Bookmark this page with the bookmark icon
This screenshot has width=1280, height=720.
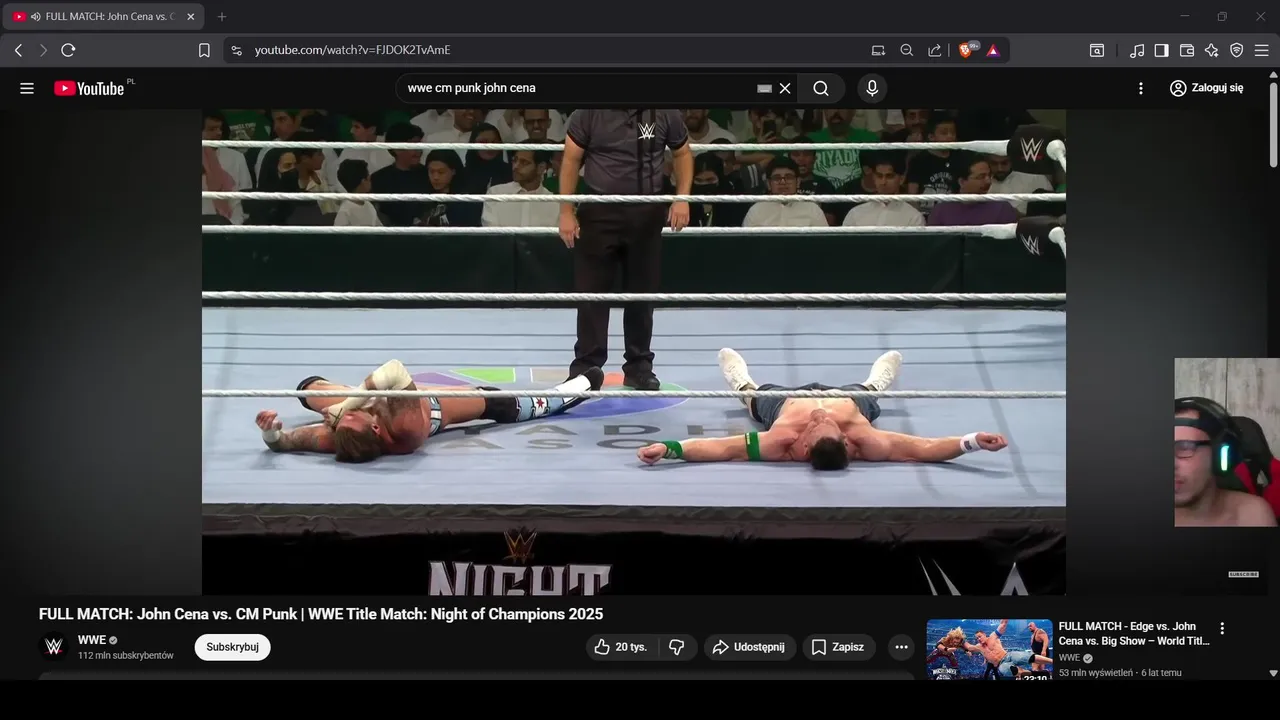pos(204,50)
